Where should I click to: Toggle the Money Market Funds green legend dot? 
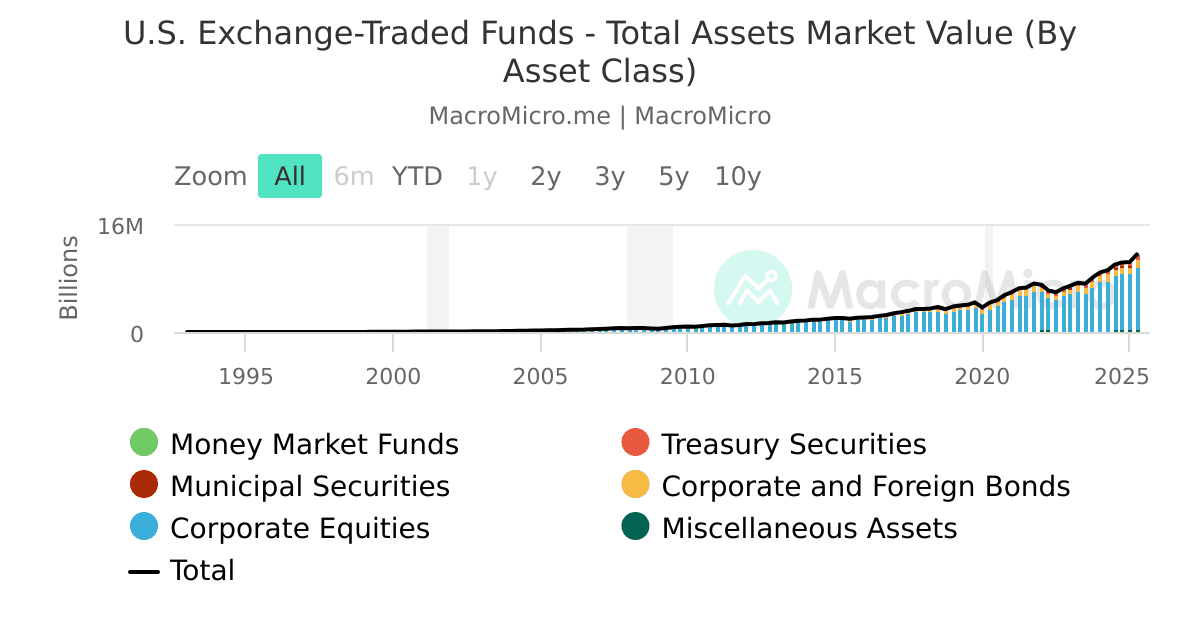coord(144,442)
